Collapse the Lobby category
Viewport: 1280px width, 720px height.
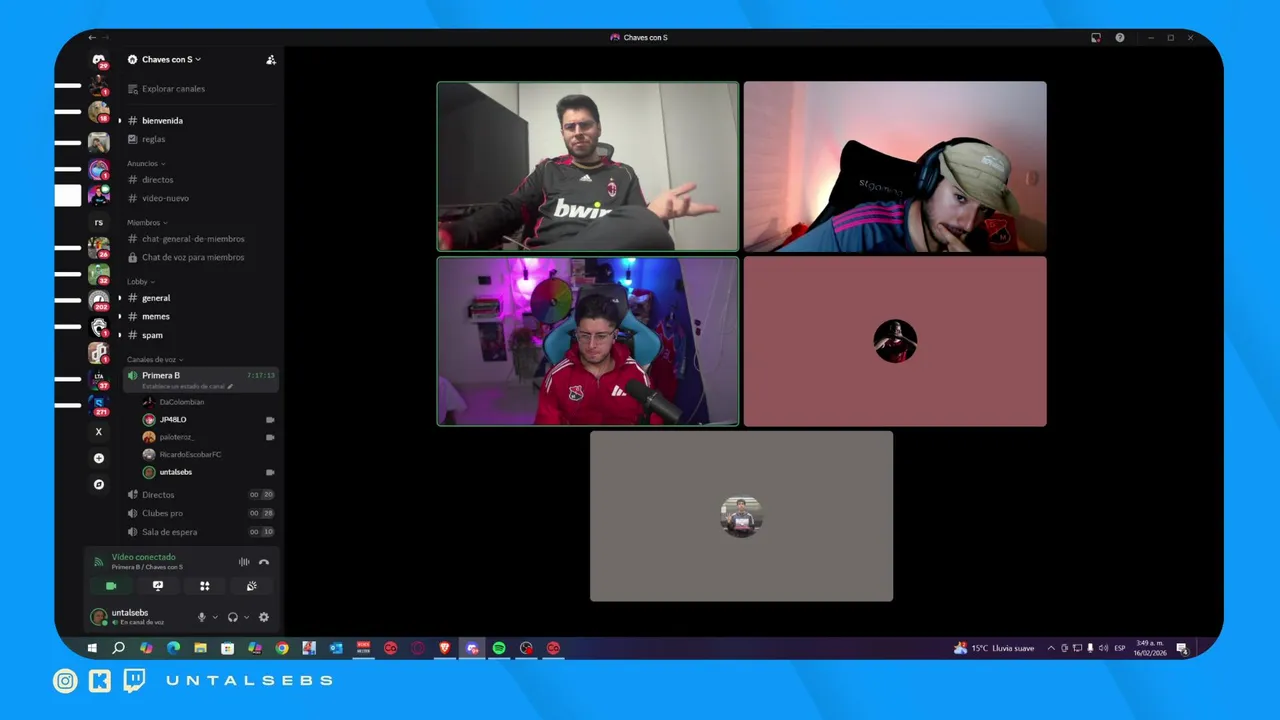pos(141,282)
